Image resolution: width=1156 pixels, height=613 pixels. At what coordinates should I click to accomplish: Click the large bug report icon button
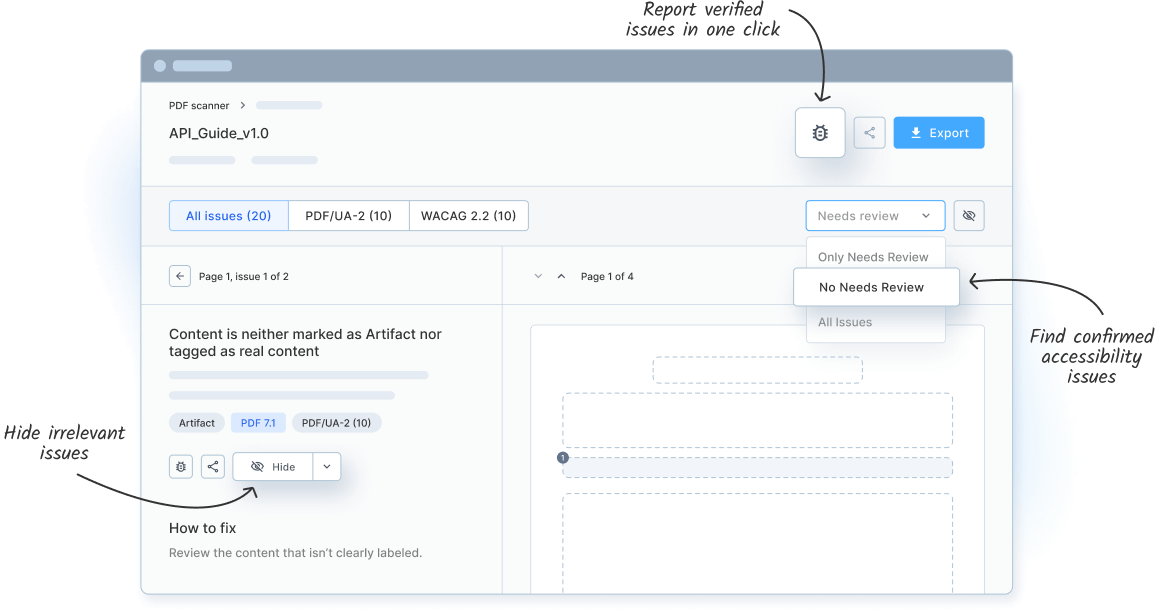[x=820, y=133]
